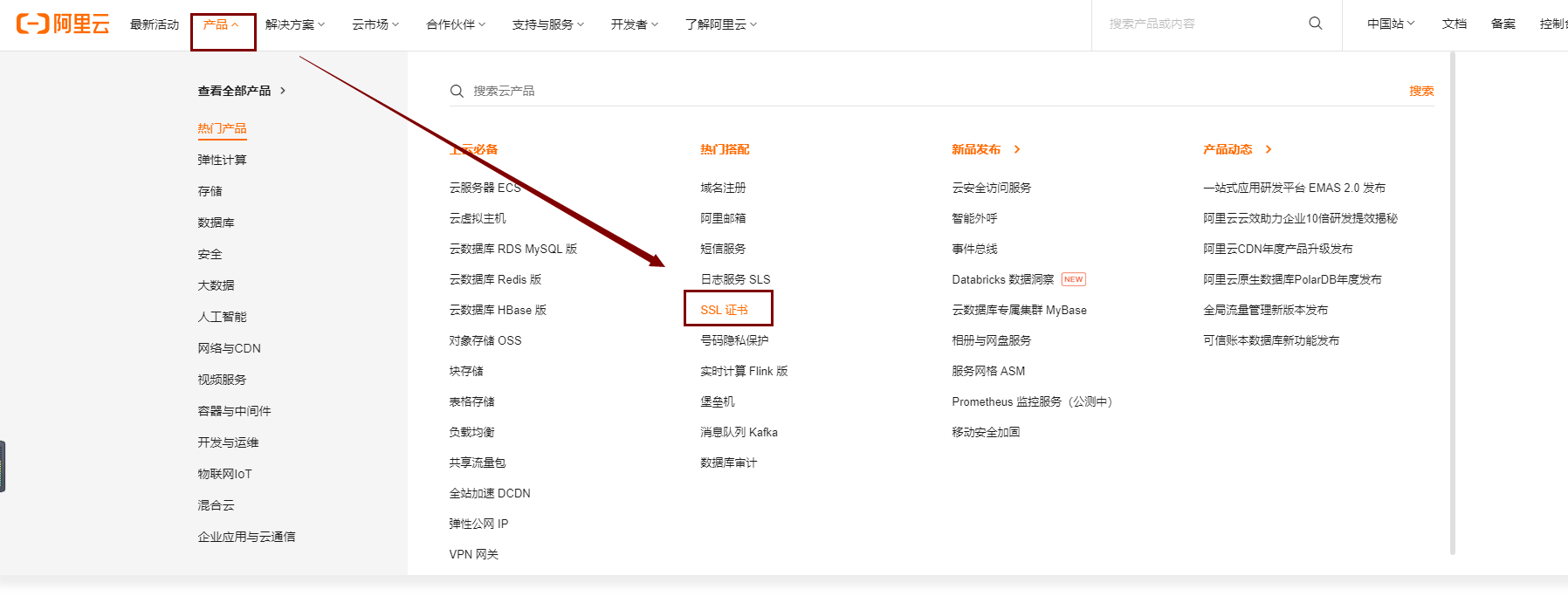Collapse the 产品 dropdown menu

click(x=221, y=24)
